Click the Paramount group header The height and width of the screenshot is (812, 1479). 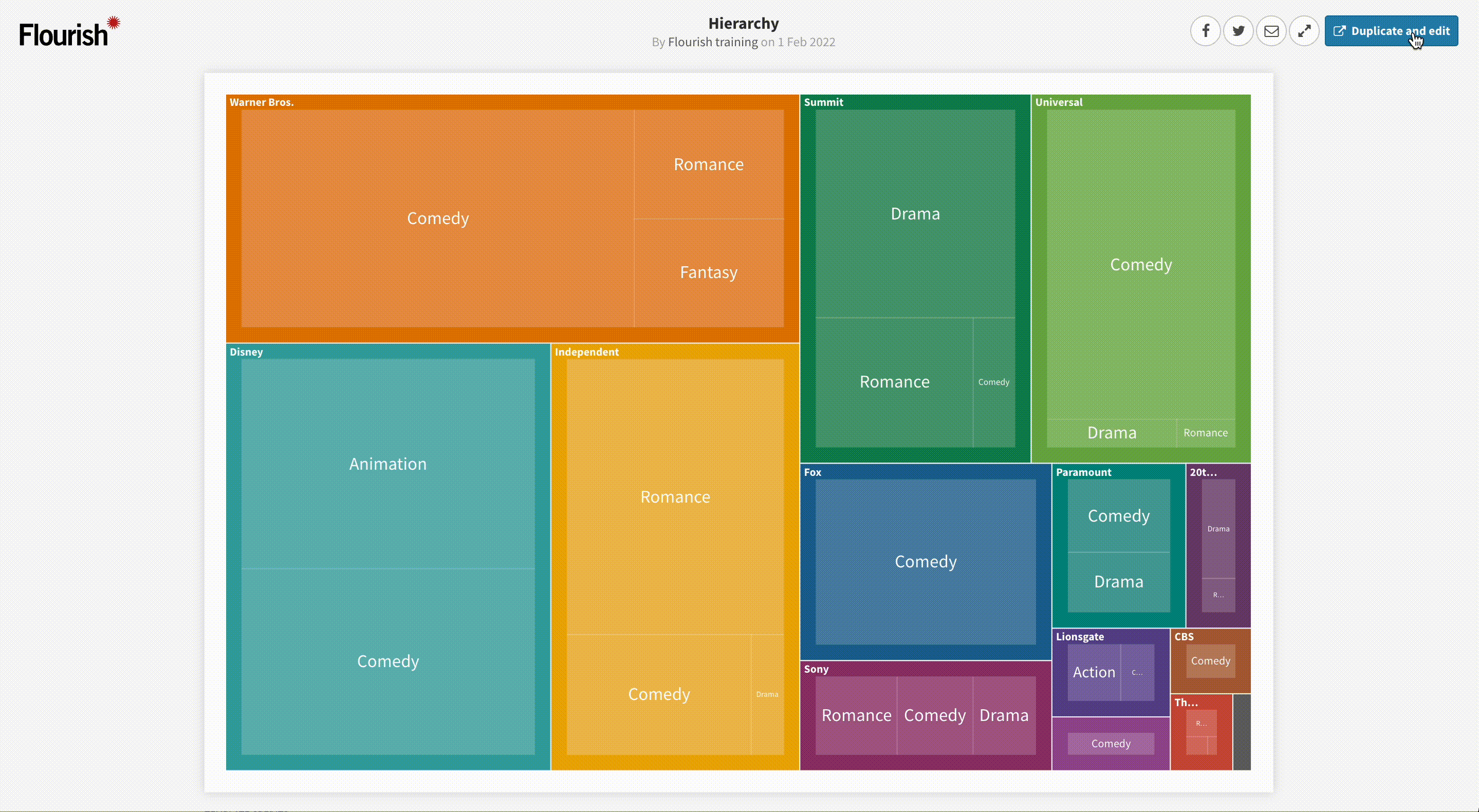[1083, 472]
